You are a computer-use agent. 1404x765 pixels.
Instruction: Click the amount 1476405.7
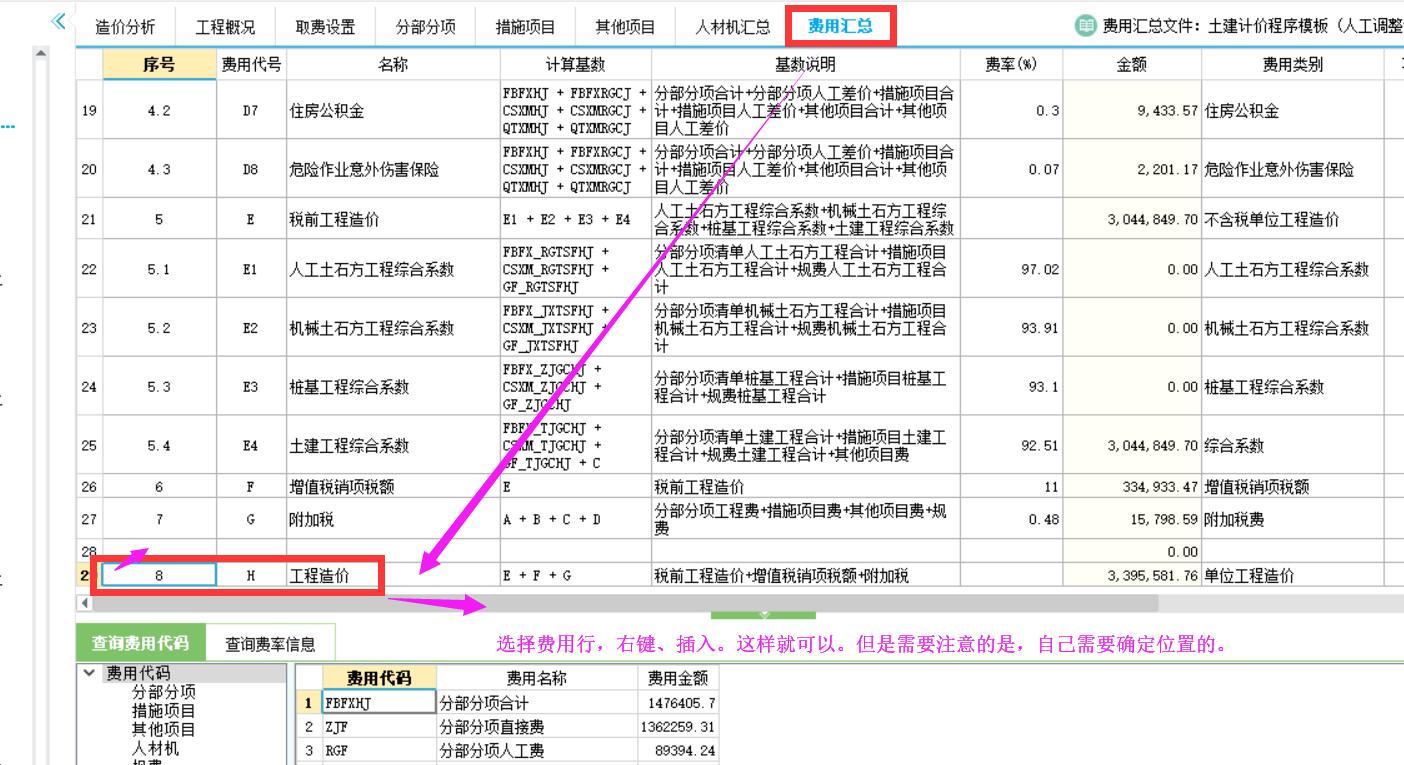click(x=677, y=703)
